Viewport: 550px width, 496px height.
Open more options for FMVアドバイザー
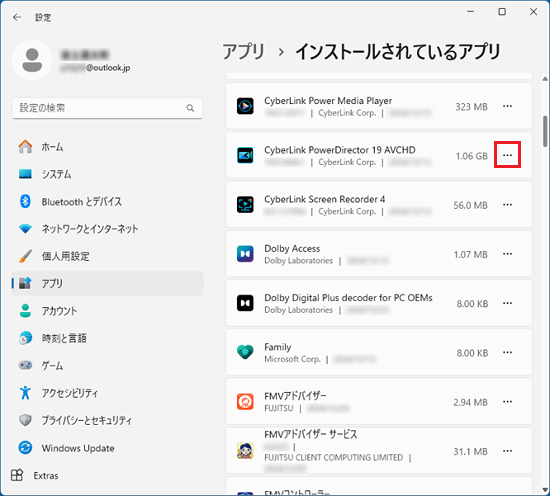[508, 402]
